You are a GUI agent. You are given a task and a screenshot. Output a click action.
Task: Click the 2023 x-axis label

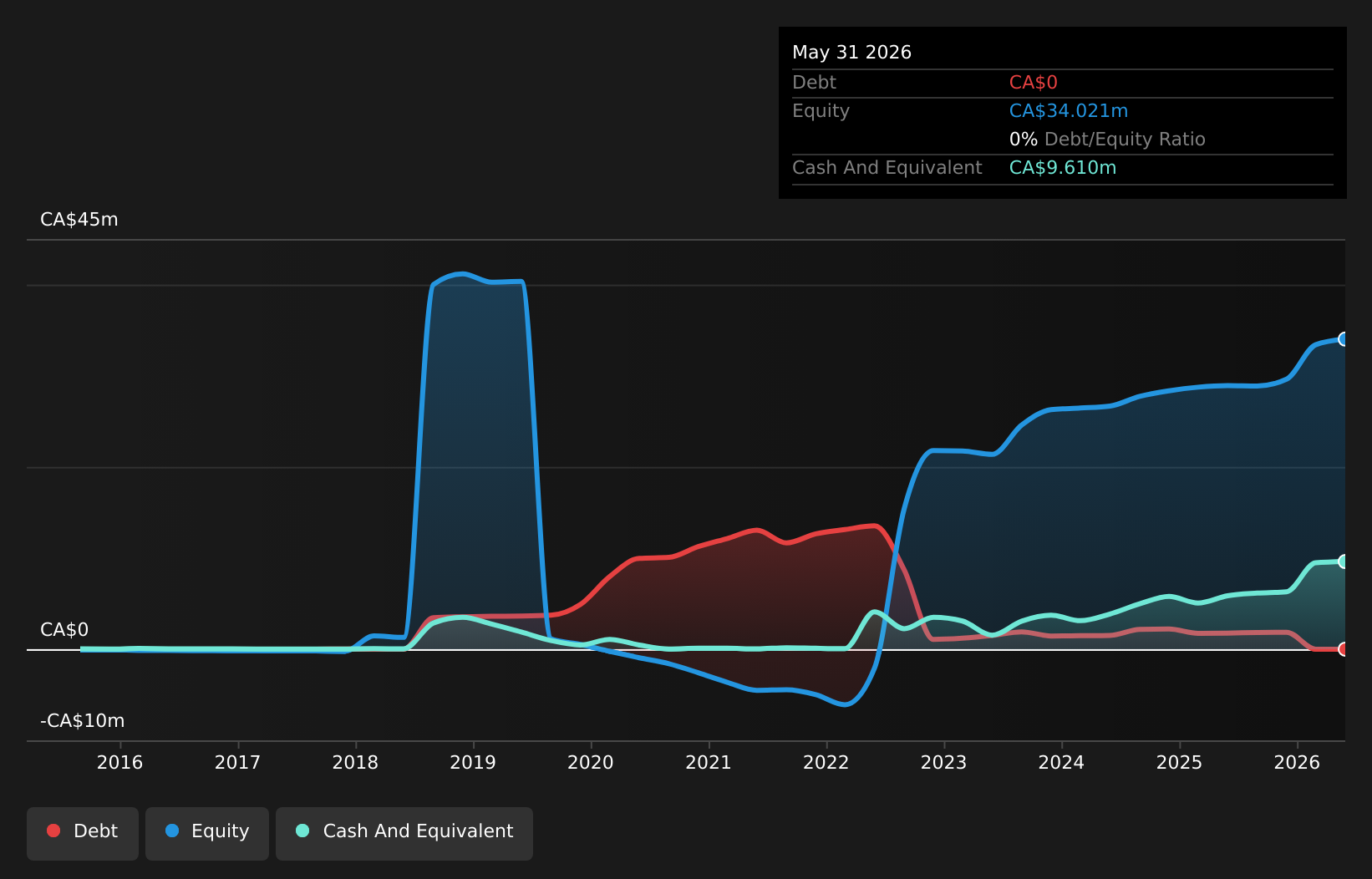(x=944, y=762)
